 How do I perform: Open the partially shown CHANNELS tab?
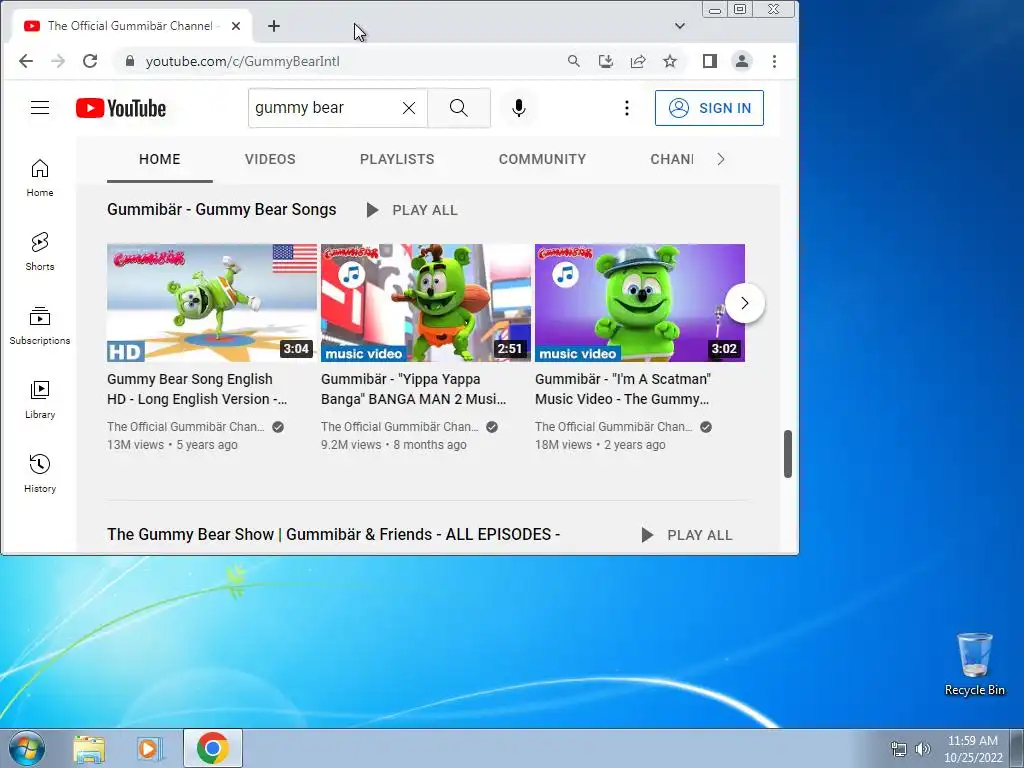click(671, 159)
